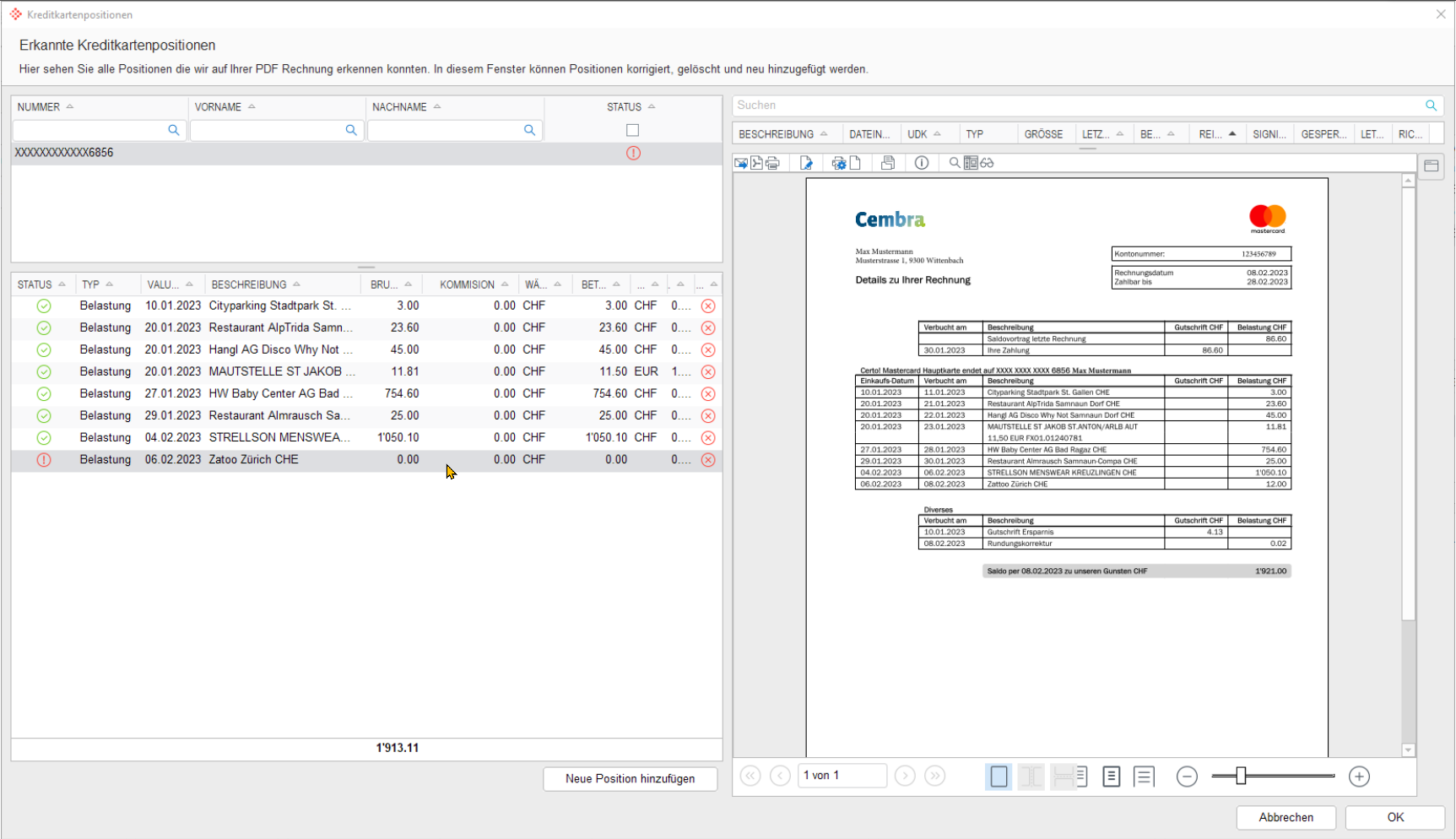The height and width of the screenshot is (839, 1456).
Task: Open the document info icon
Action: click(922, 163)
